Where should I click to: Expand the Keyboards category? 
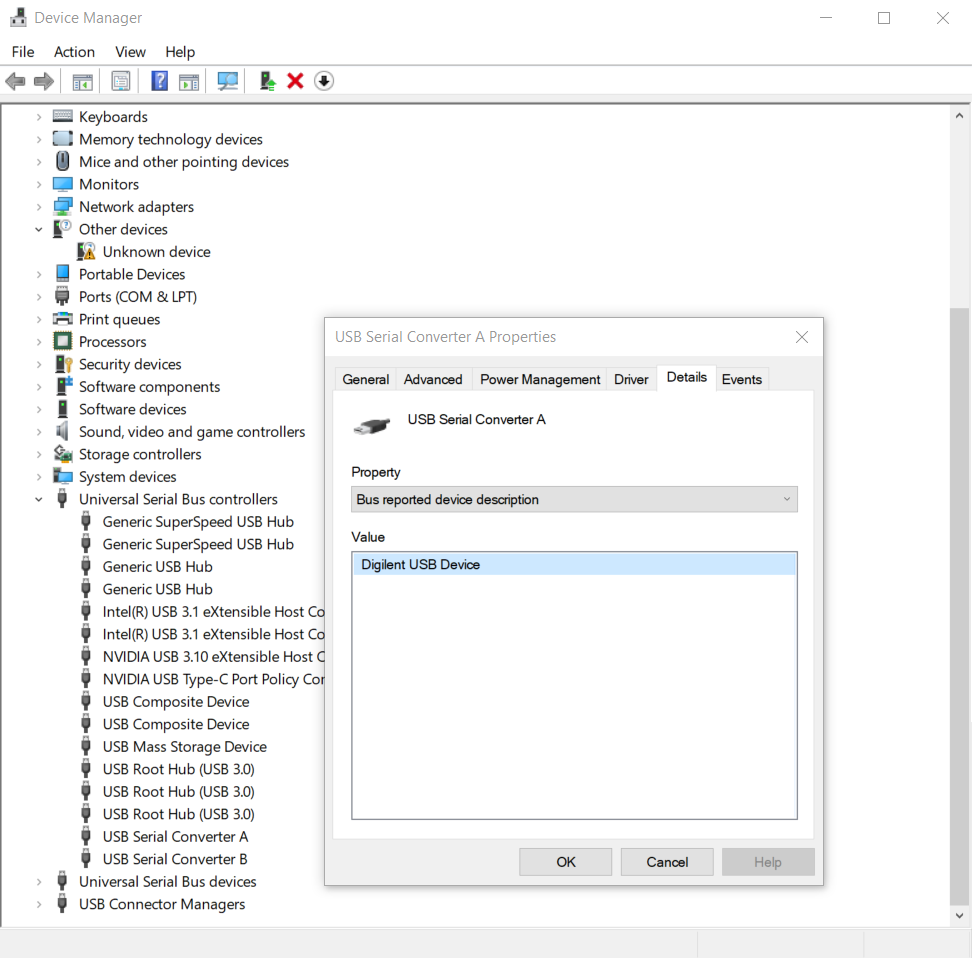tap(39, 117)
